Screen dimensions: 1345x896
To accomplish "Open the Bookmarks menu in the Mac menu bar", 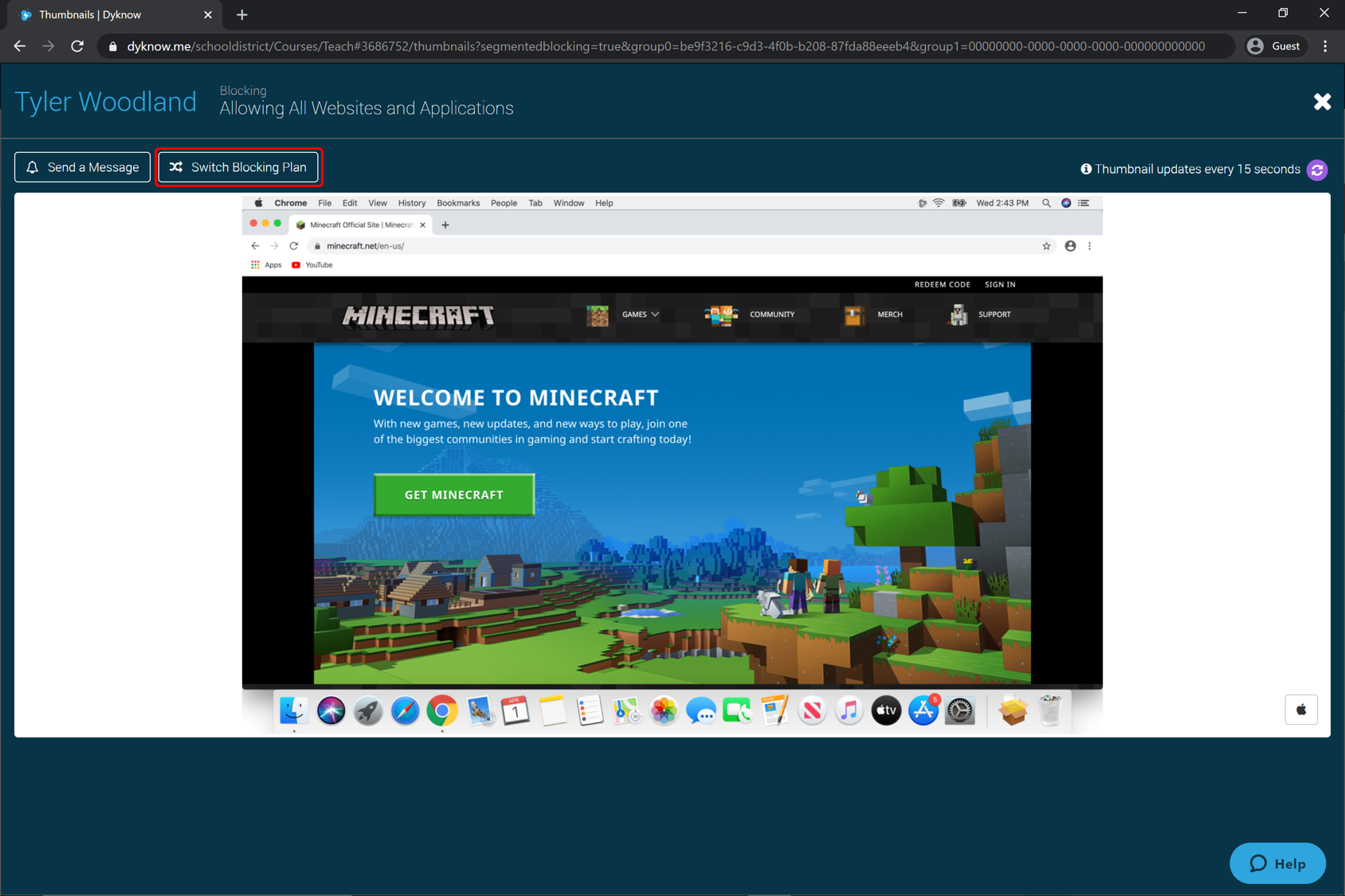I will (x=458, y=203).
